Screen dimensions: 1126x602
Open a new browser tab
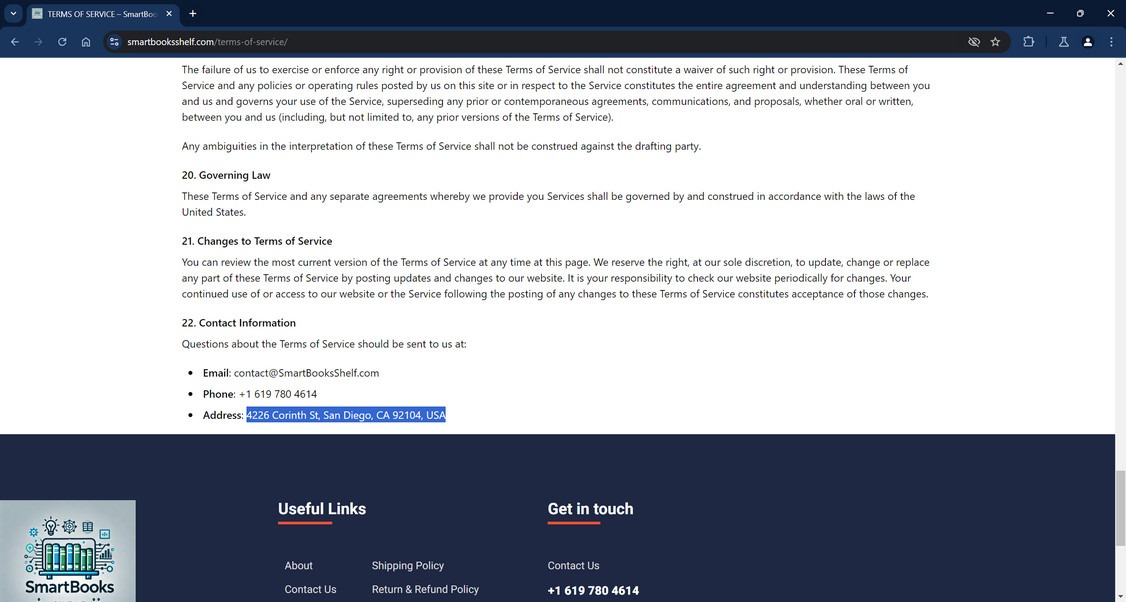coord(192,14)
